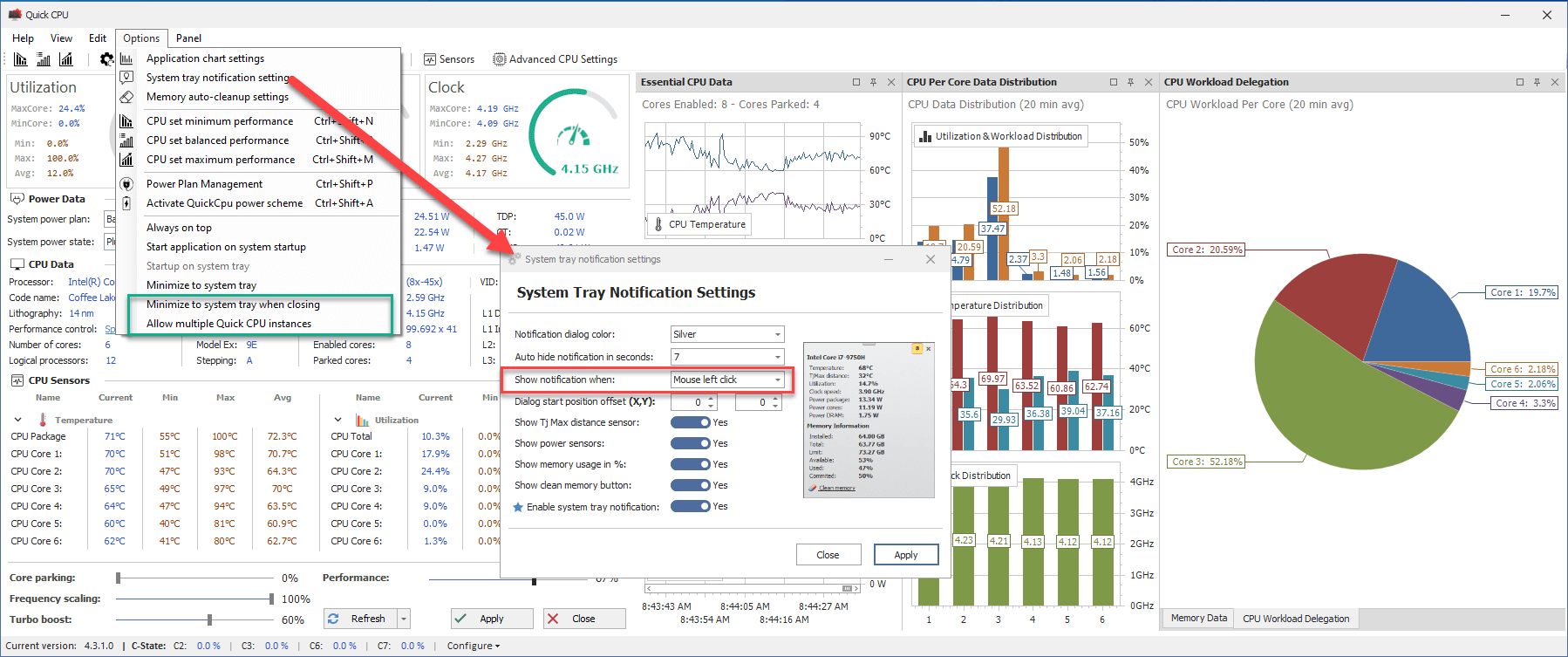The image size is (1568, 657).
Task: Maximize the Essential CPU Data panel
Action: point(856,82)
